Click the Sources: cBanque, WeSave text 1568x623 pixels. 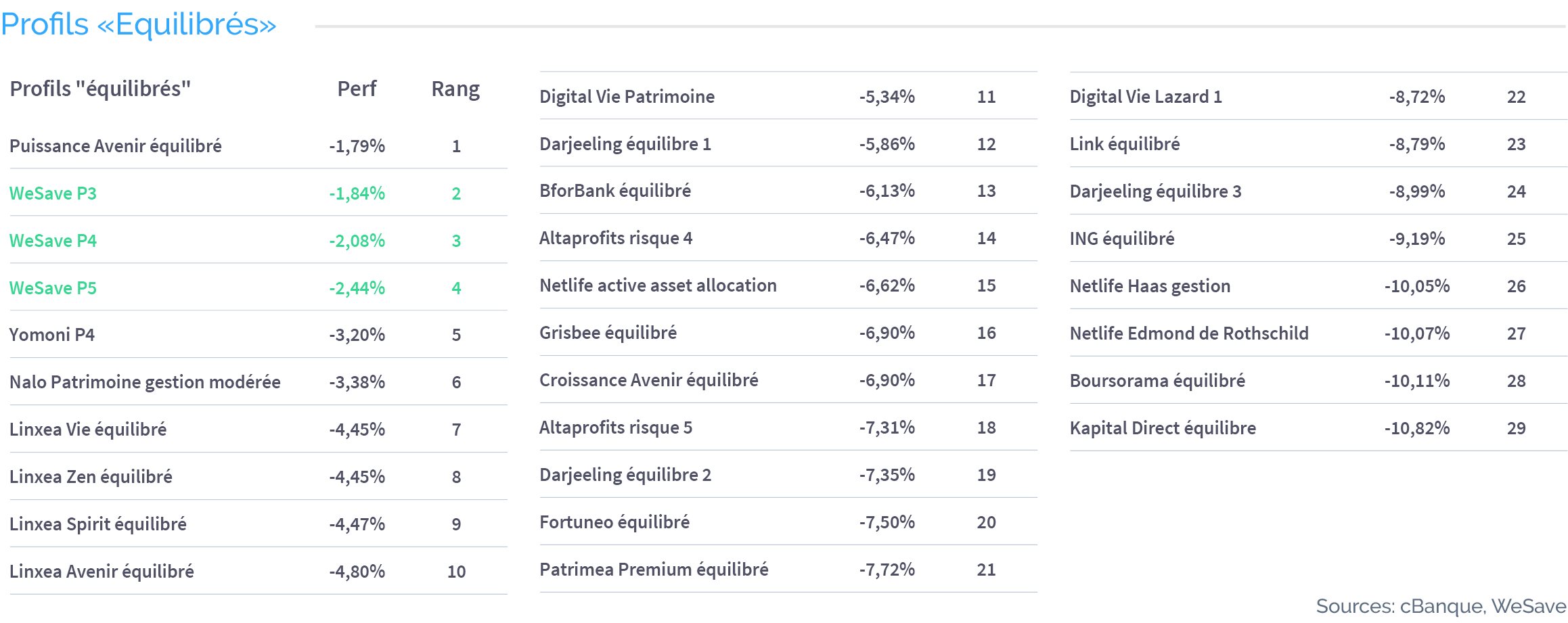pyautogui.click(x=1441, y=606)
